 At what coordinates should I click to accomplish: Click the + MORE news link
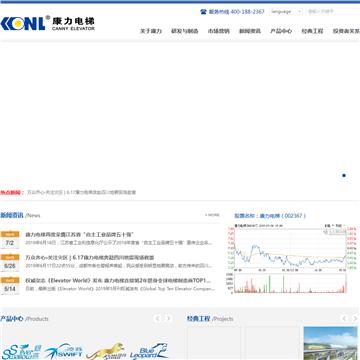click(212, 215)
